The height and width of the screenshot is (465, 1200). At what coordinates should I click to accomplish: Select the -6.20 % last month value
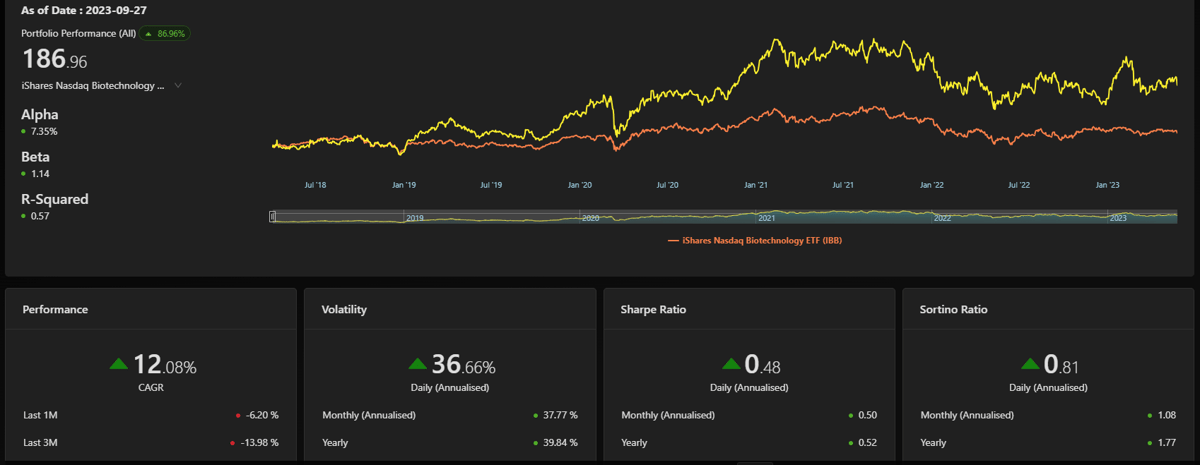click(x=262, y=415)
